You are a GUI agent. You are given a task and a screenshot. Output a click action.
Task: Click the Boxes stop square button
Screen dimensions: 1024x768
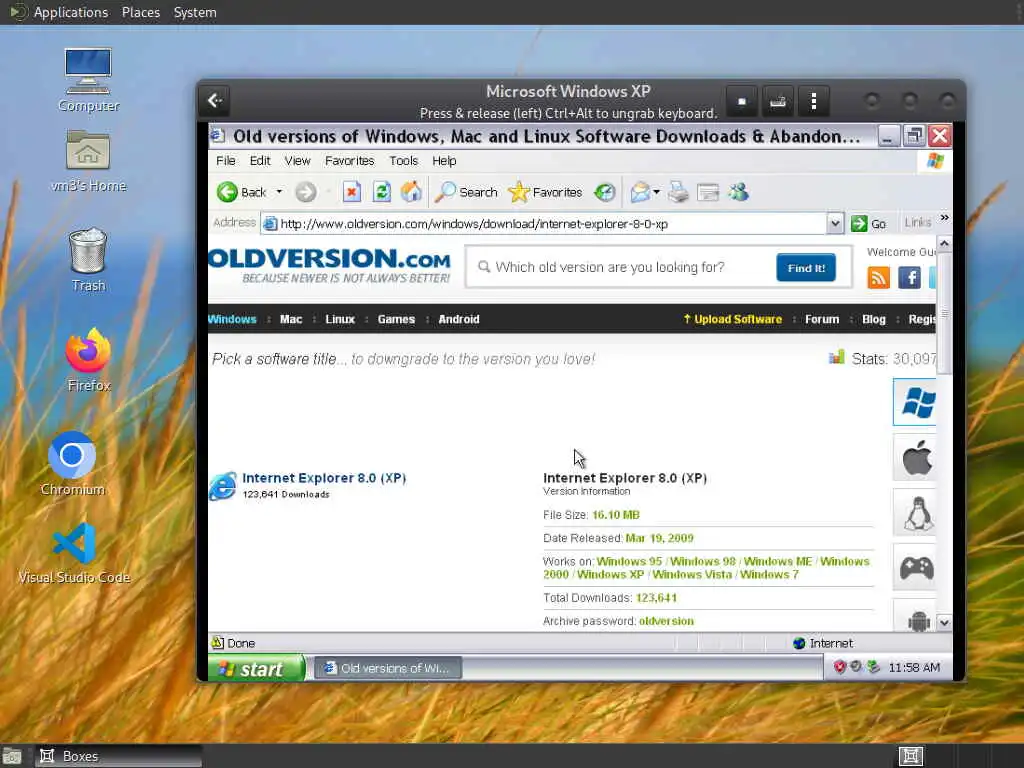[741, 101]
